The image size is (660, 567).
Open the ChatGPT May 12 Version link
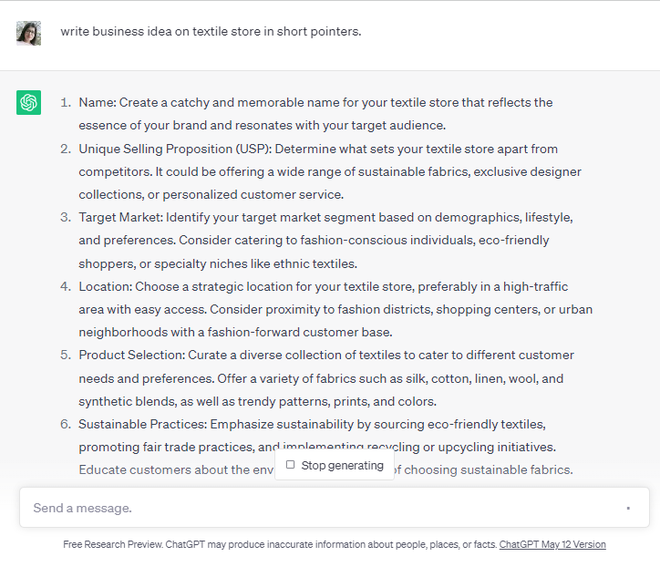[x=552, y=545]
